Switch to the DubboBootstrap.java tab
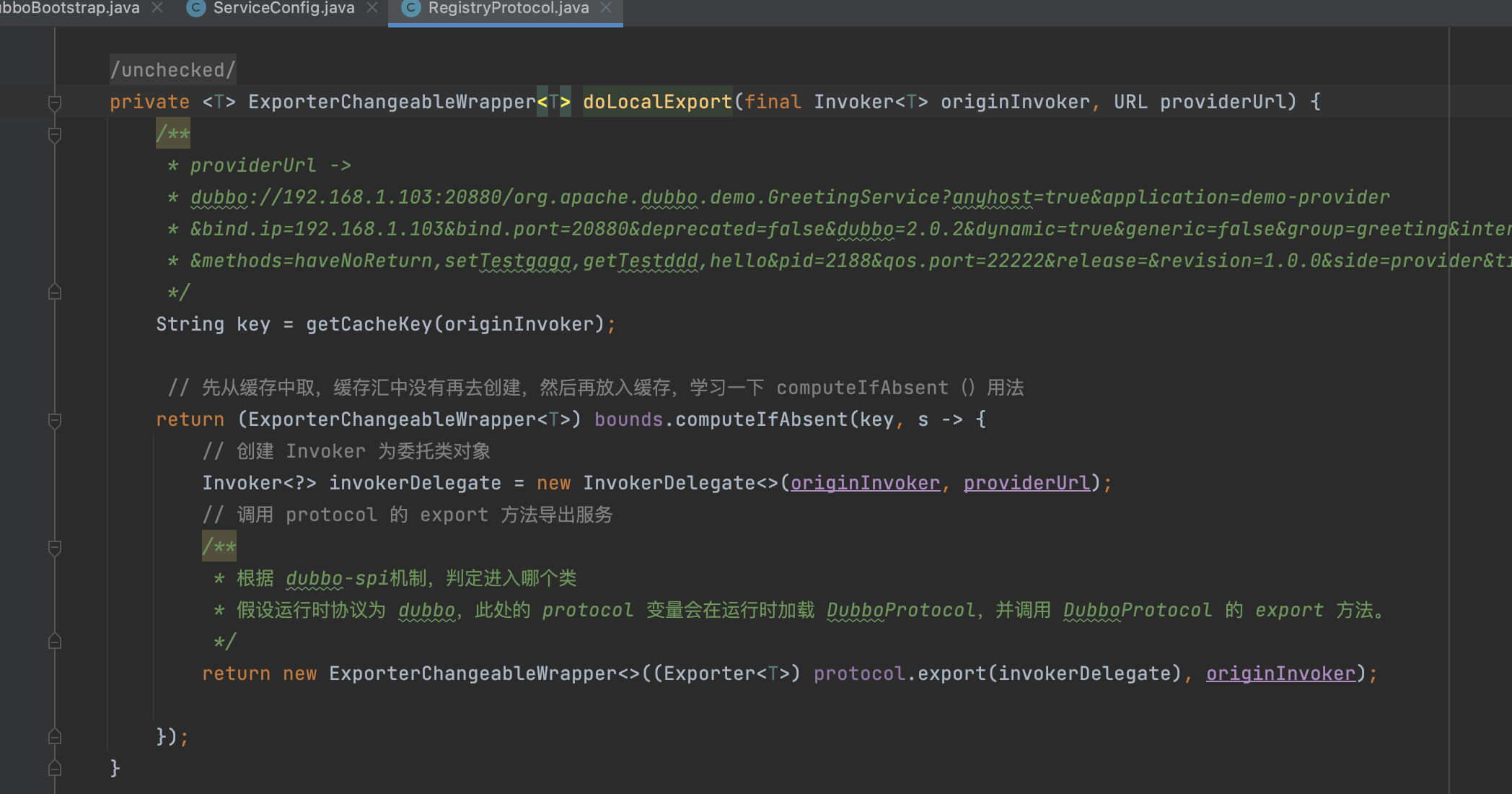1512x794 pixels. [x=71, y=8]
